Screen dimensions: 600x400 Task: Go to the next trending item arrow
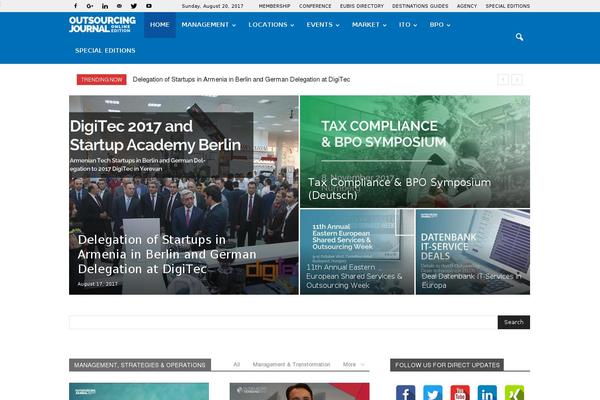[x=517, y=80]
